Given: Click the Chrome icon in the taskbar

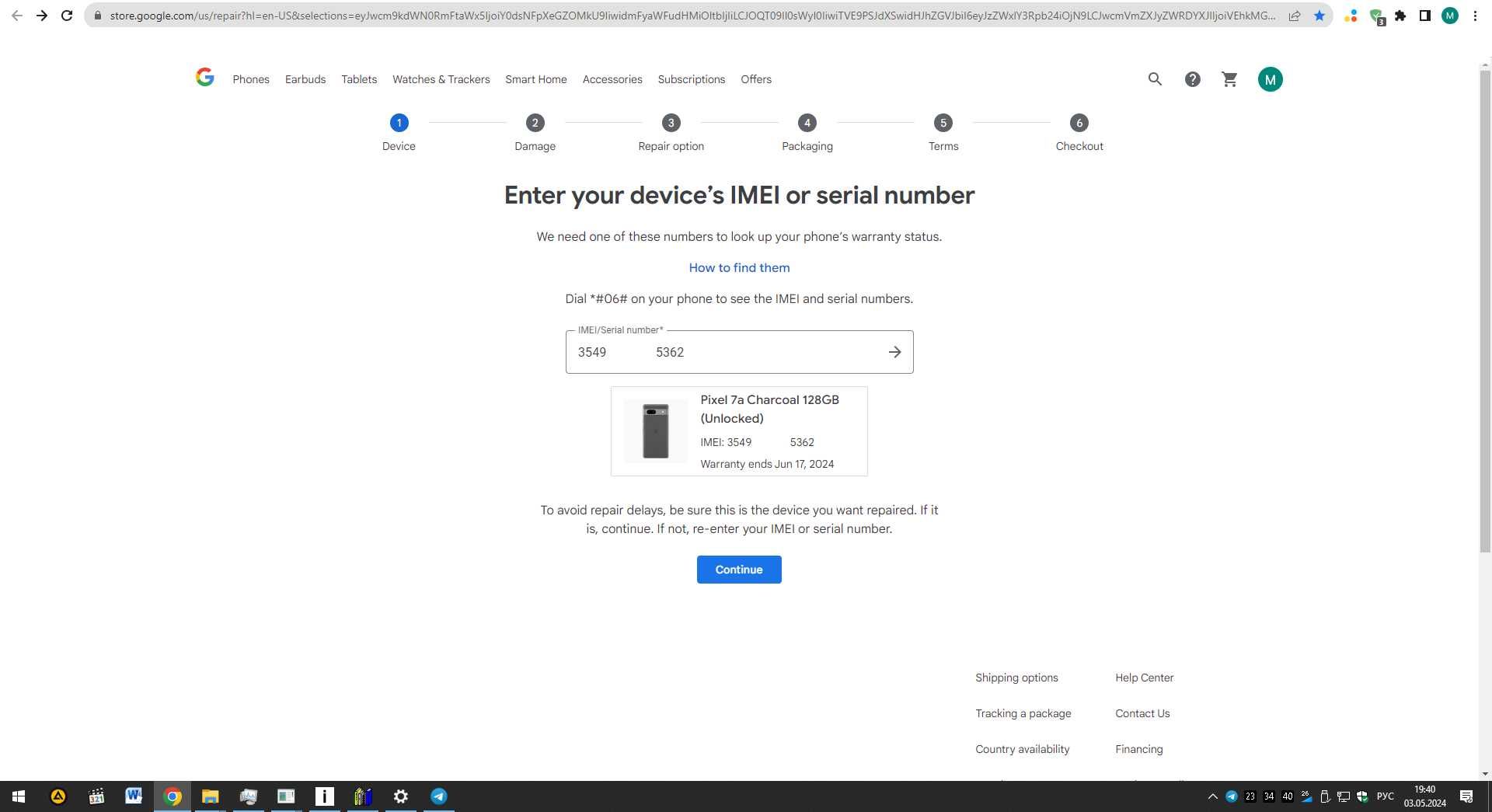Looking at the screenshot, I should coord(172,796).
